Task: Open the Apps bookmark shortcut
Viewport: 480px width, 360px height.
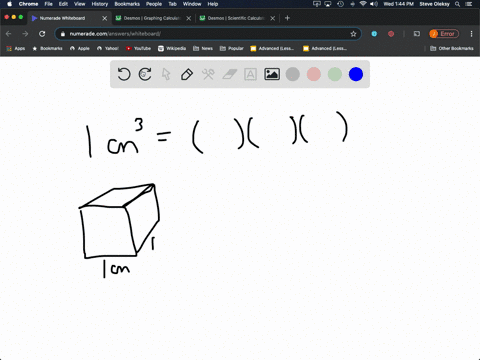Action: (16, 48)
